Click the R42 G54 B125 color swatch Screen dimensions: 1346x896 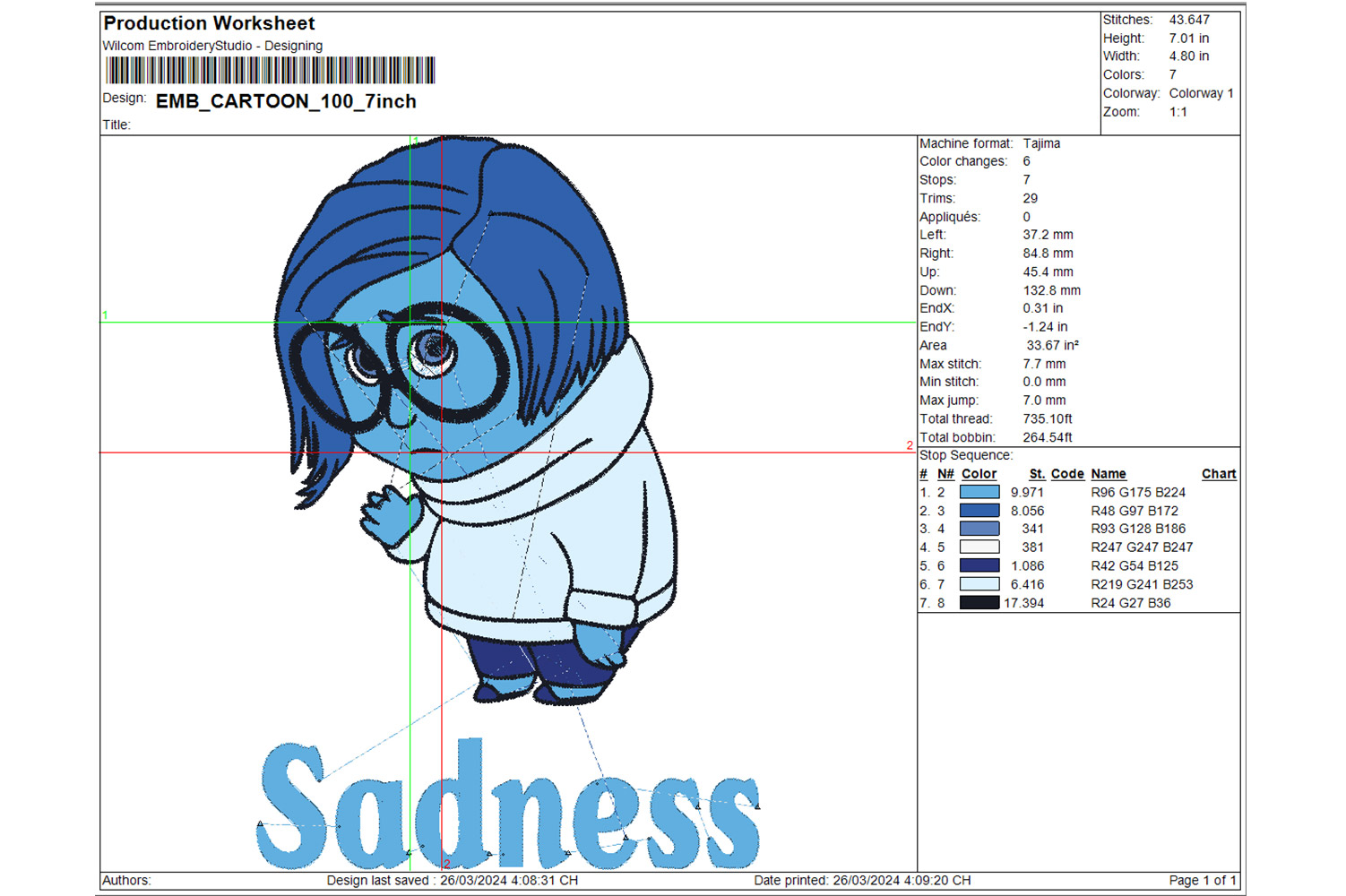(x=979, y=565)
